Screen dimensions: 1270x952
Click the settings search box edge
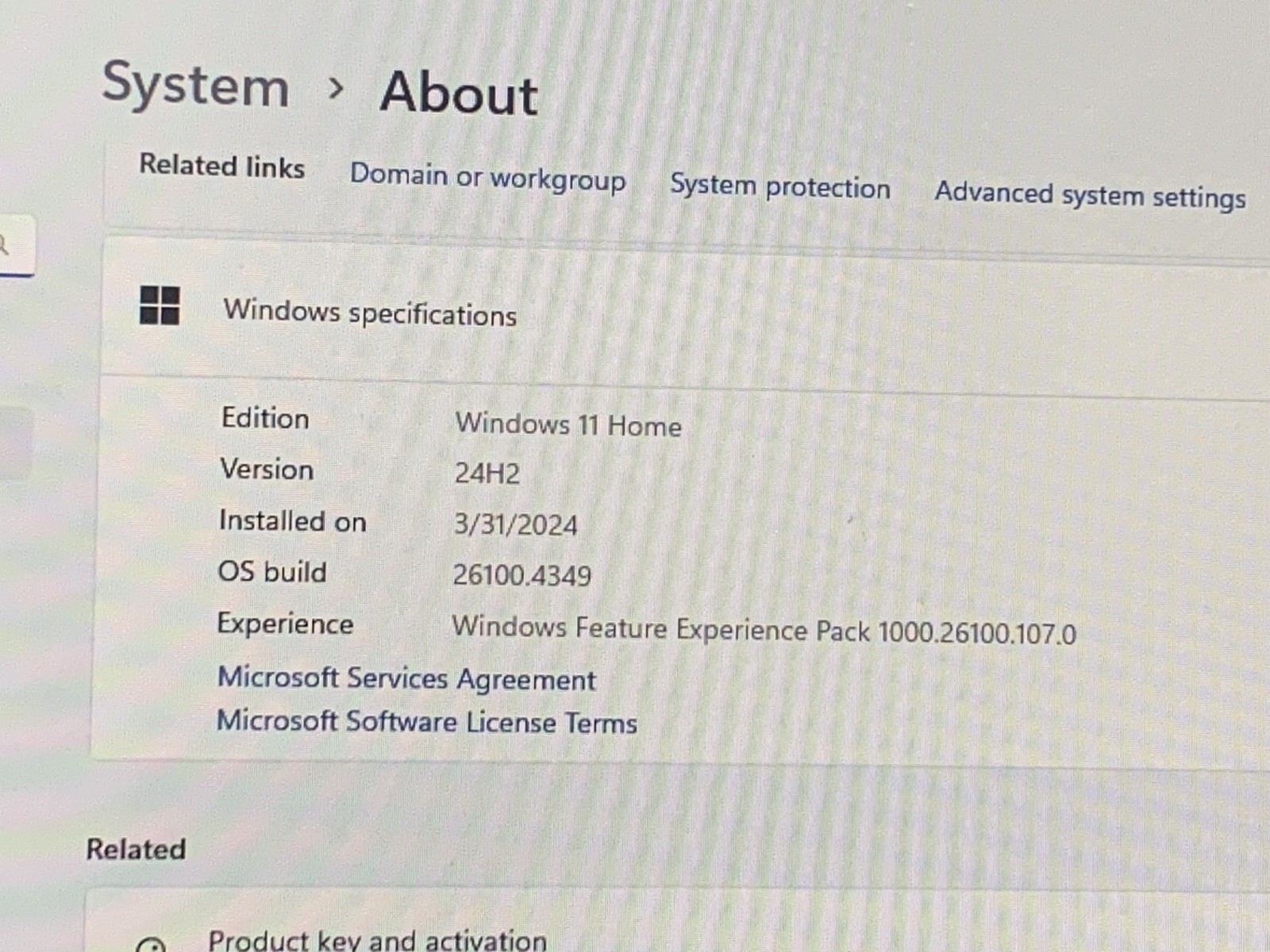click(16, 246)
